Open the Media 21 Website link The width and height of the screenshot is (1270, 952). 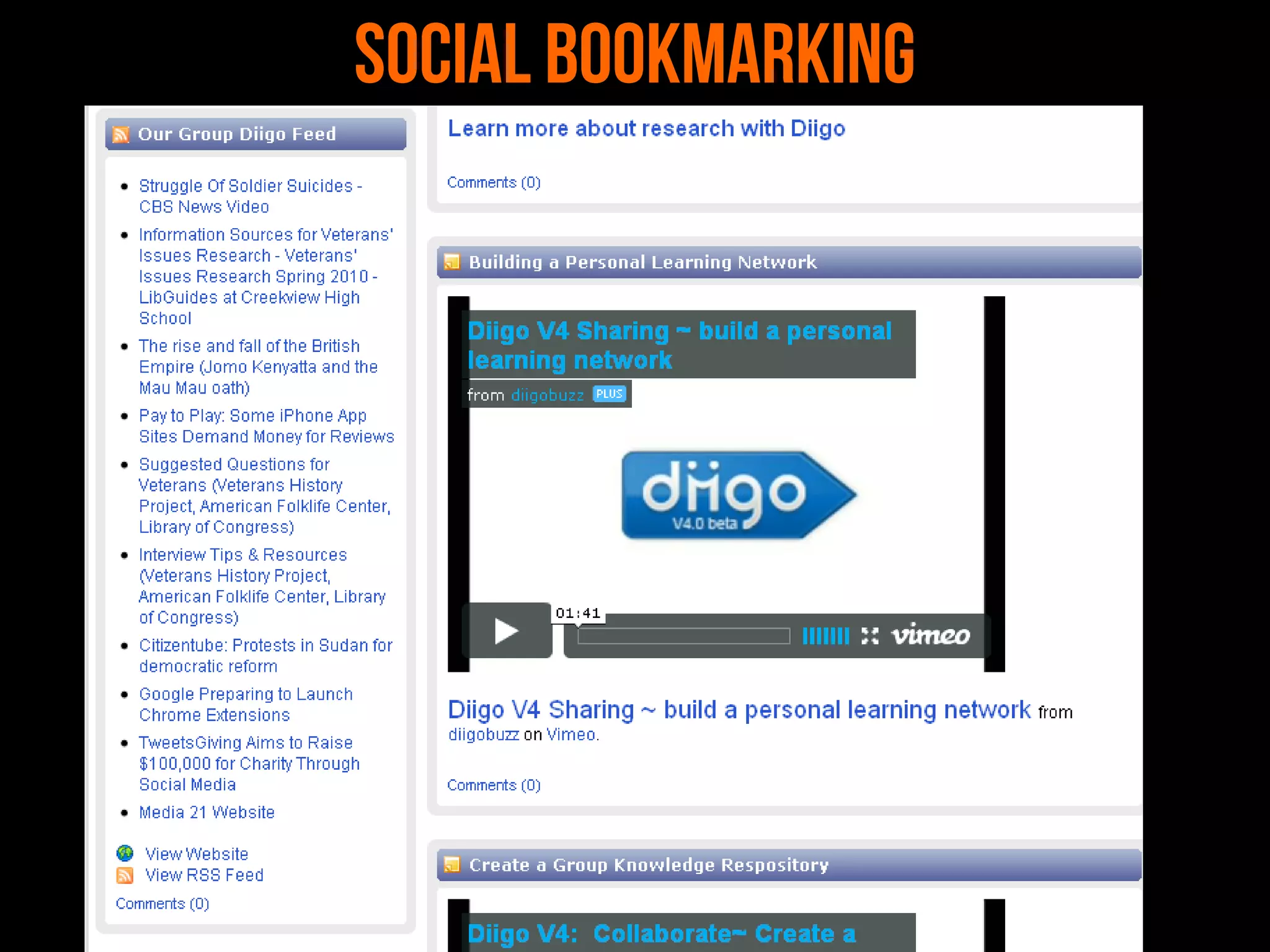tap(206, 812)
